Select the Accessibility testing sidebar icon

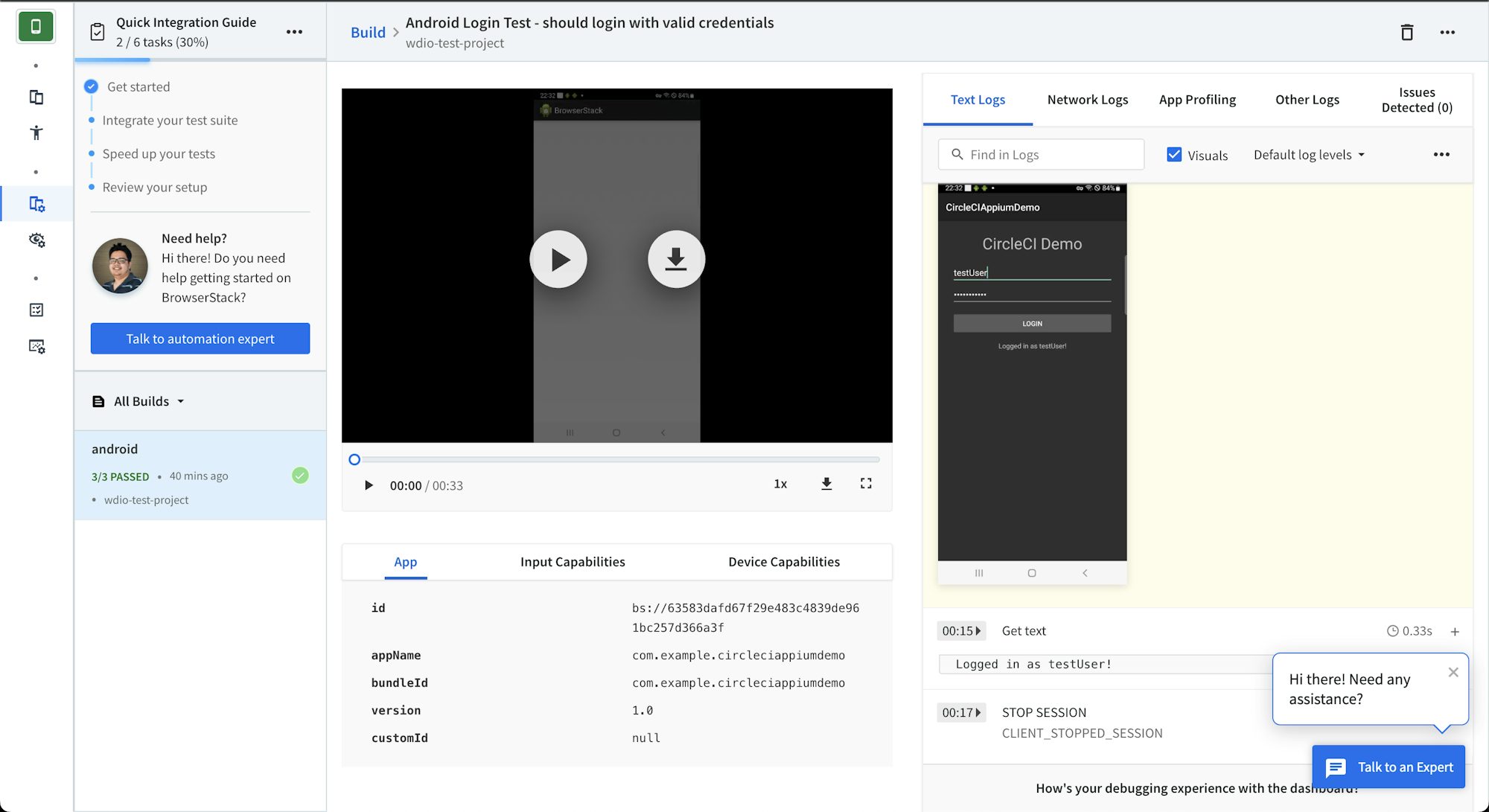click(36, 132)
